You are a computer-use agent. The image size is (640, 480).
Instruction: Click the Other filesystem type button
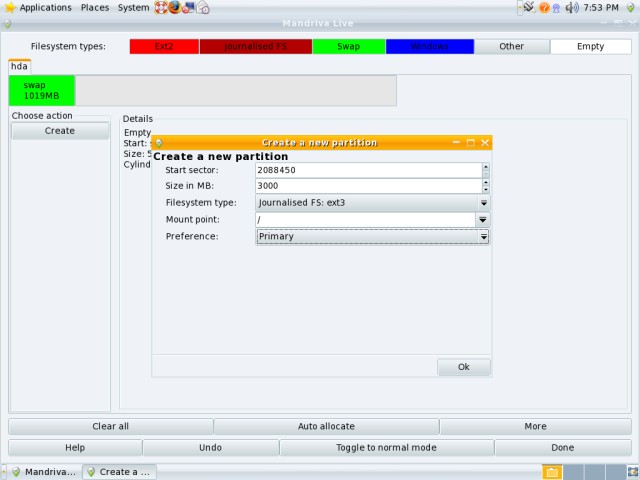click(x=511, y=47)
